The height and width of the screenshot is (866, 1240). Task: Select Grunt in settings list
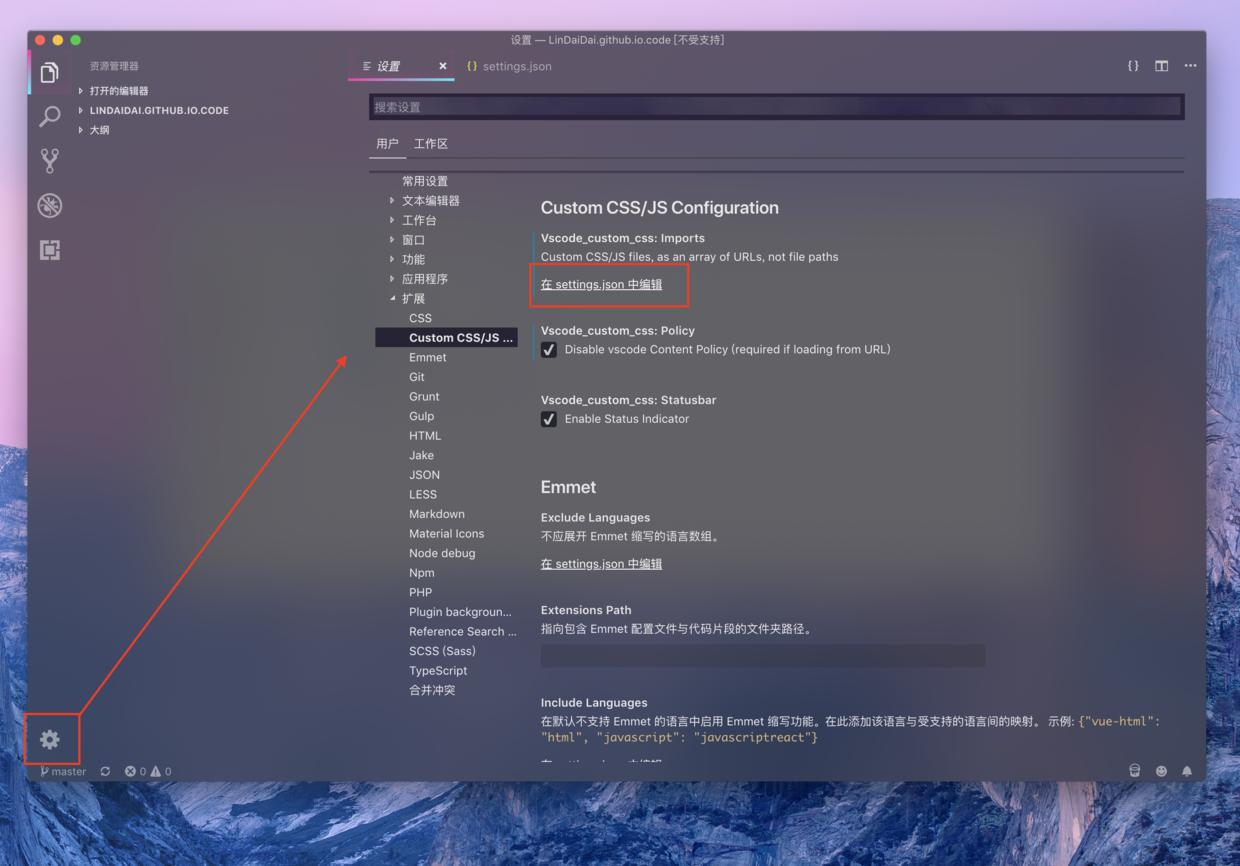pos(424,396)
